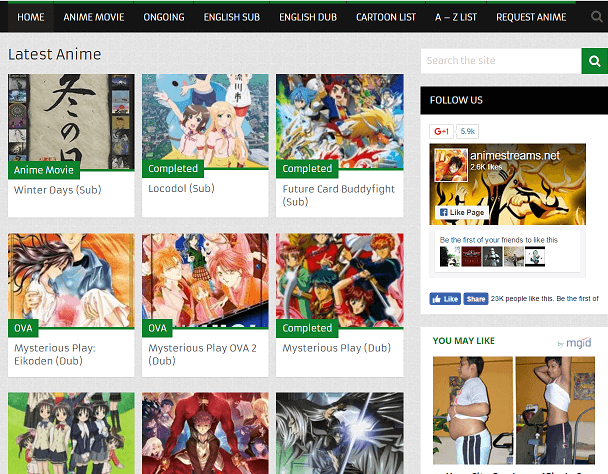608x474 pixels.
Task: Click the OVA badge on Mysterious Play: Eikoden
Action: pyautogui.click(x=23, y=328)
